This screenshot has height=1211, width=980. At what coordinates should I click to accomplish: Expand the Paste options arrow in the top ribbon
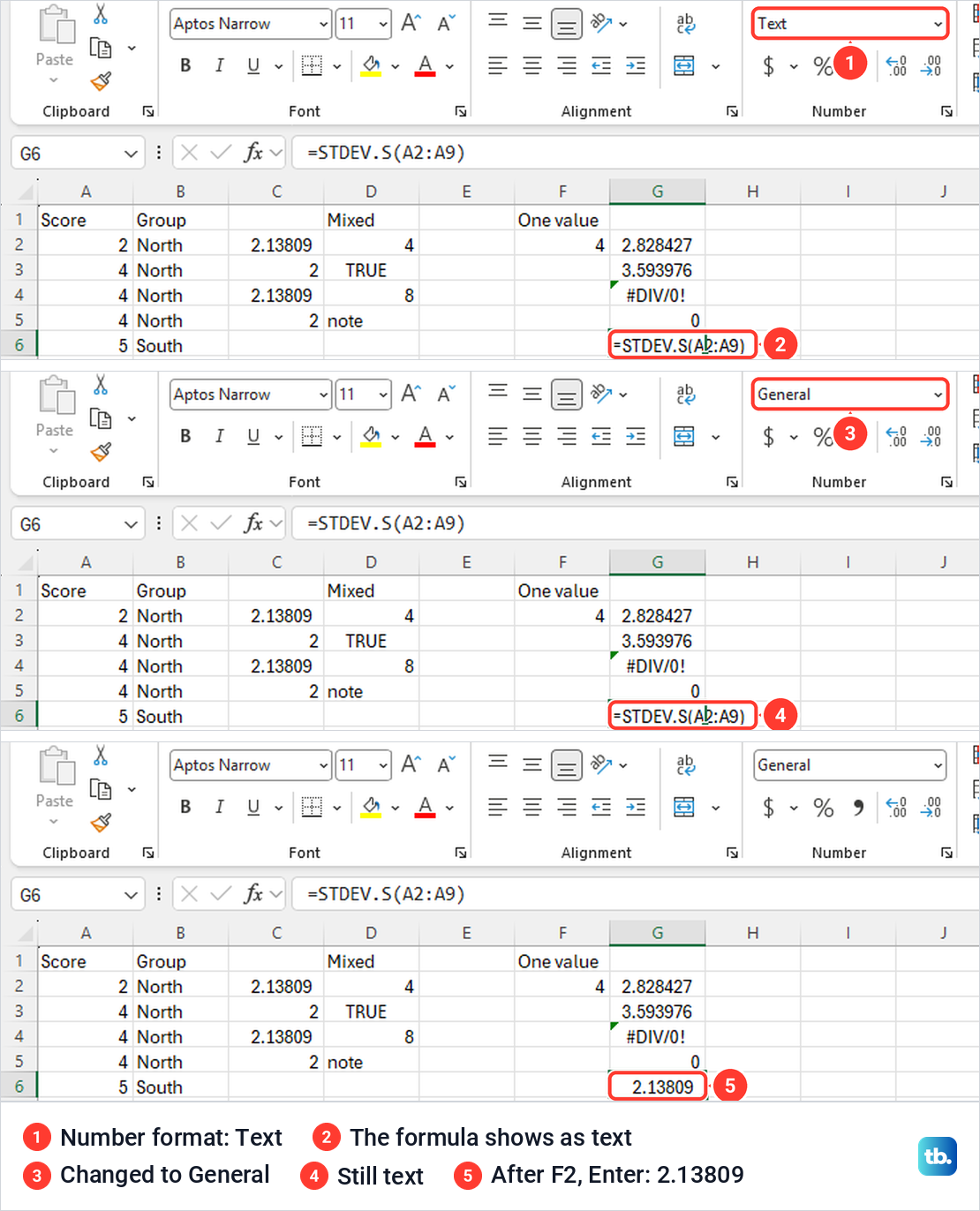54,80
